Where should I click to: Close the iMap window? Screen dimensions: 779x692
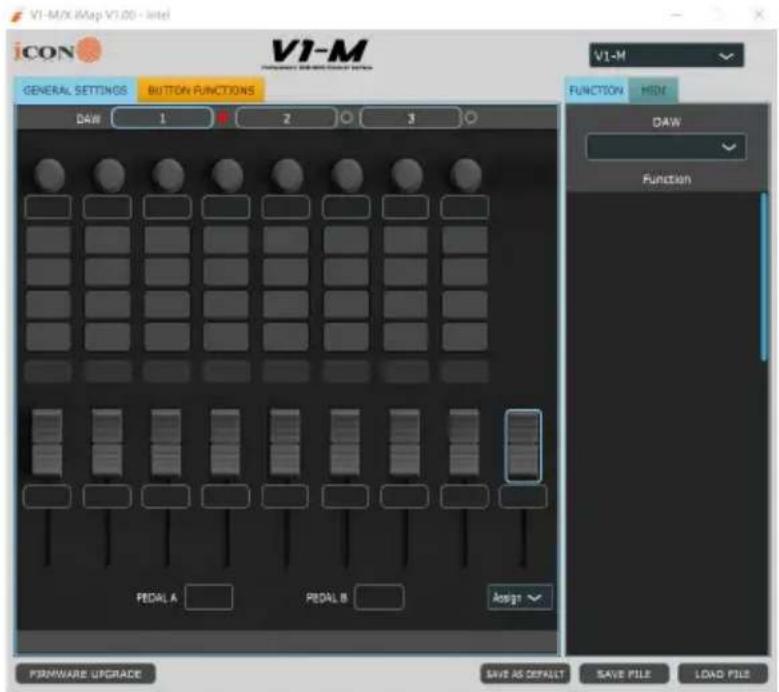coord(759,15)
